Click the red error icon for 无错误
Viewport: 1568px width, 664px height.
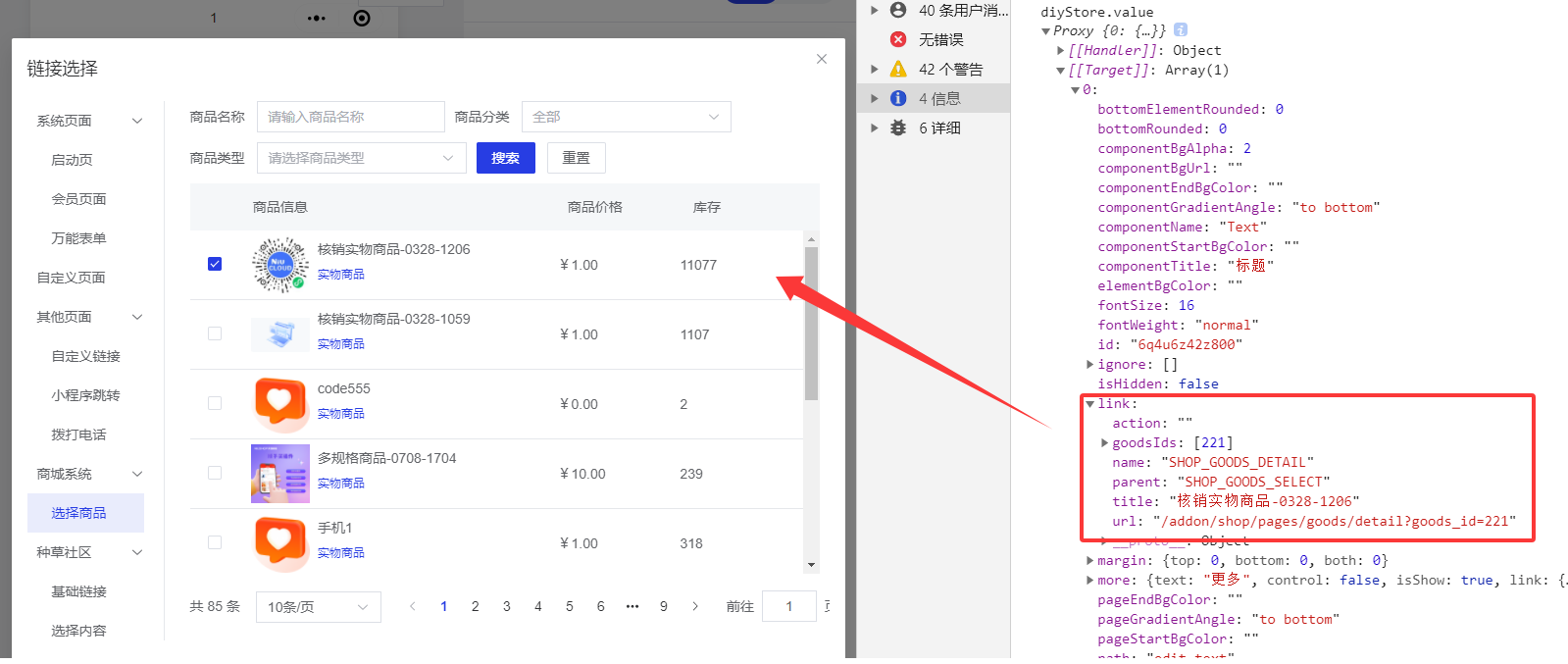(898, 39)
